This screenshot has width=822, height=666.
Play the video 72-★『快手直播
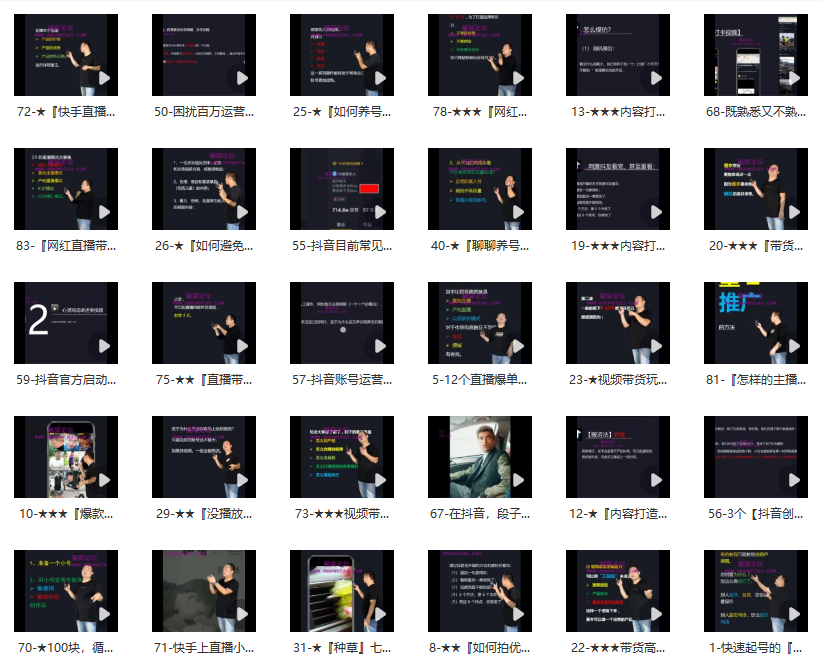[104, 78]
